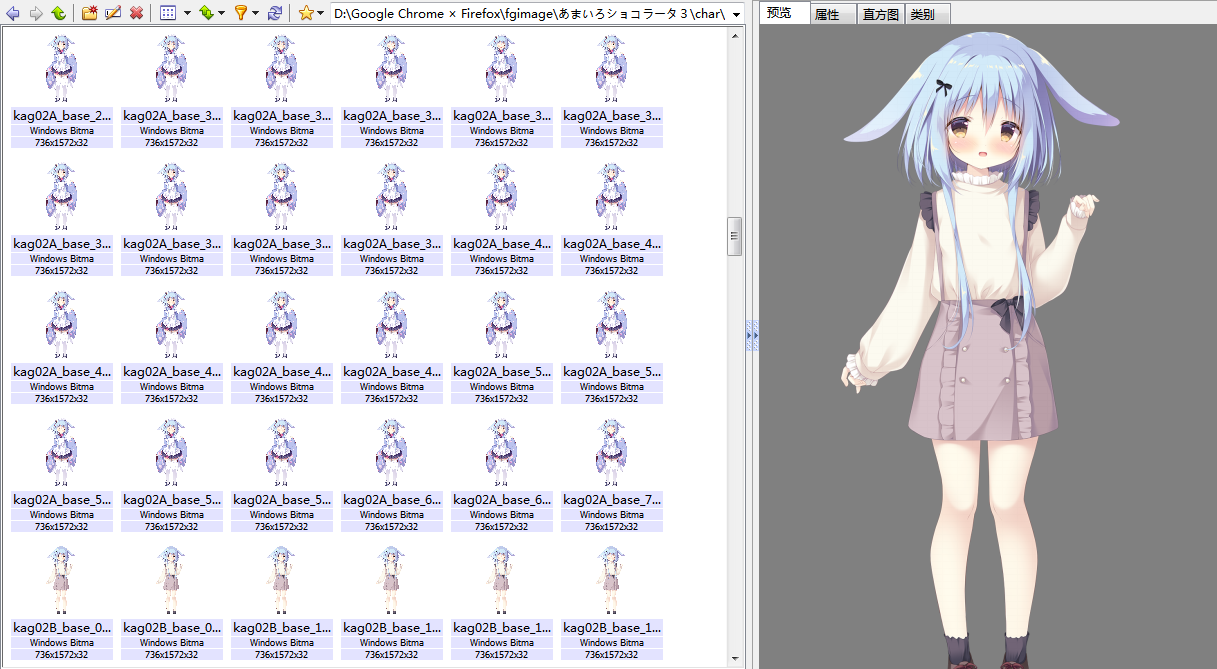The image size is (1217, 669).
Task: Create a new folder from the toolbar
Action: pyautogui.click(x=90, y=13)
